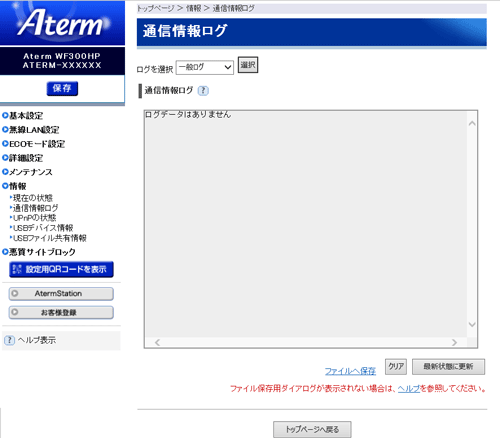Click the トップページへ戻る button
Screen dimensions: 500x438
click(312, 429)
